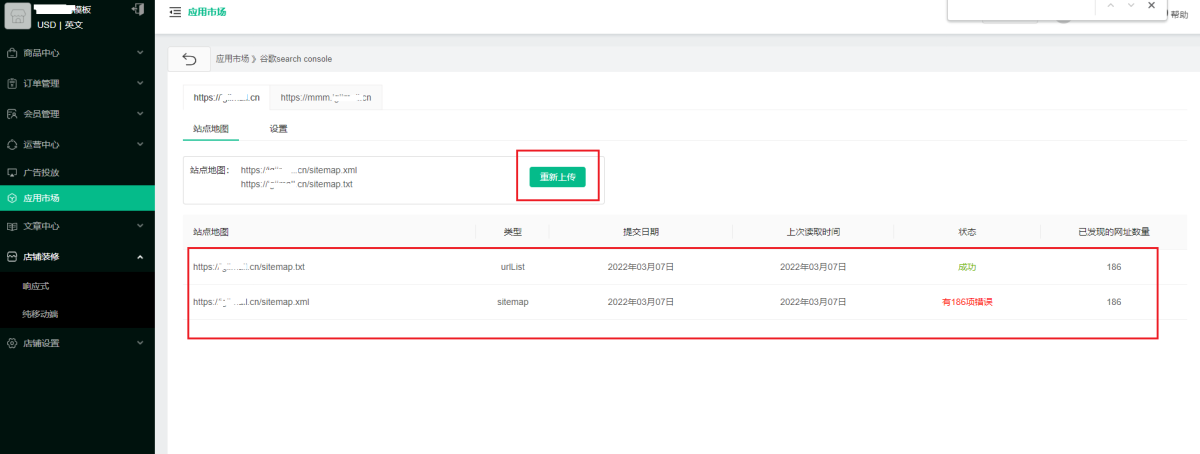The width and height of the screenshot is (1200, 454).
Task: Close the browser find bar
Action: coord(1152,6)
